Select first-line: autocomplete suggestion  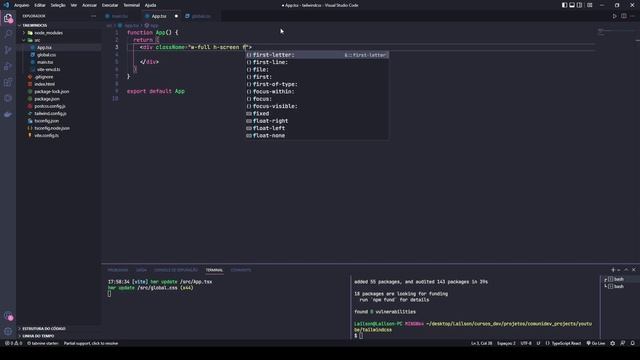[317, 62]
